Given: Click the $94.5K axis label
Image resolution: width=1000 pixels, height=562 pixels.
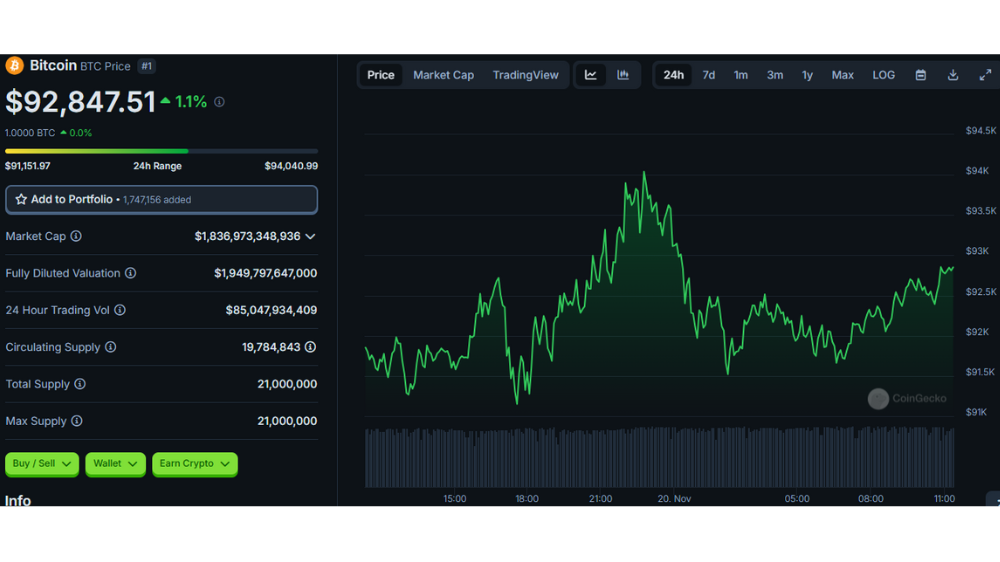Looking at the screenshot, I should click(981, 131).
